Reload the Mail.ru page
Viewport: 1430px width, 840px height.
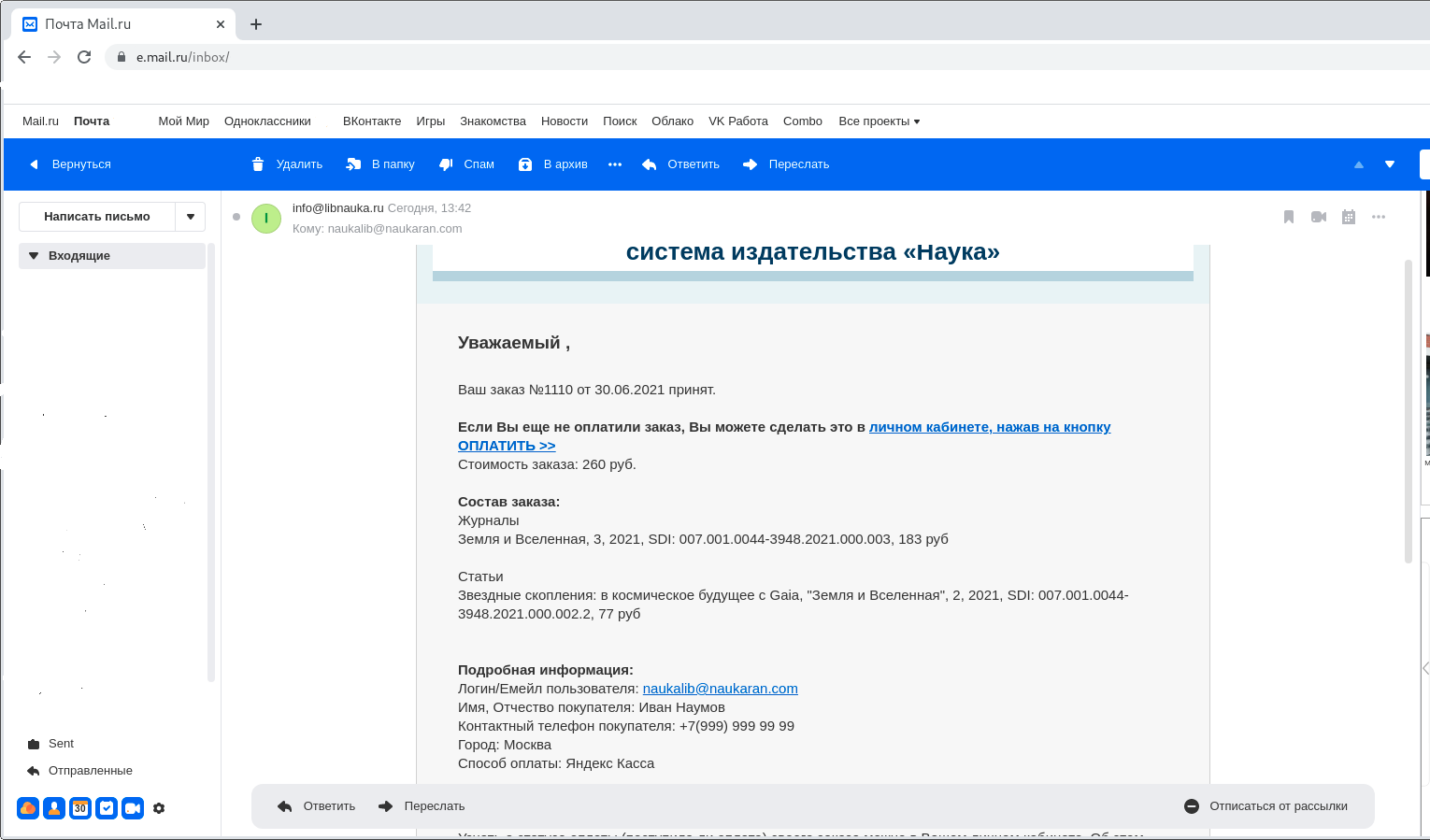point(84,57)
